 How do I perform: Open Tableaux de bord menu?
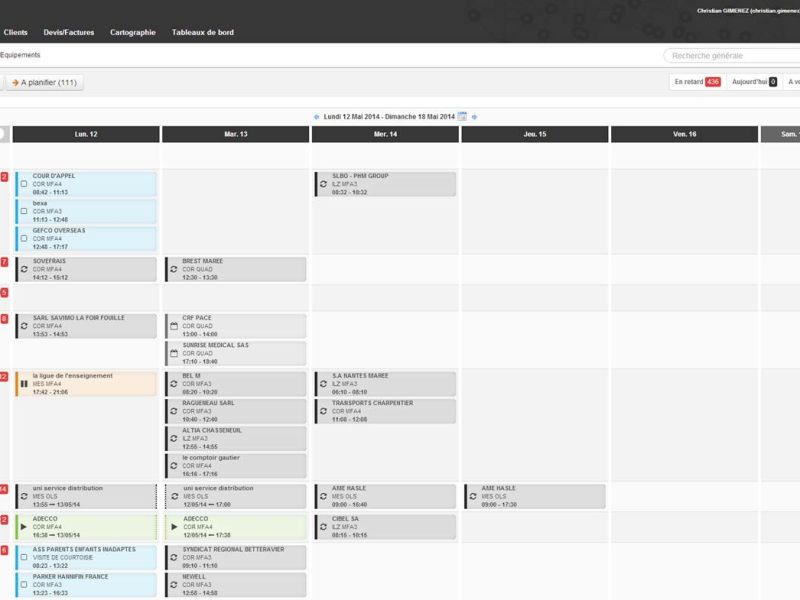(x=203, y=32)
